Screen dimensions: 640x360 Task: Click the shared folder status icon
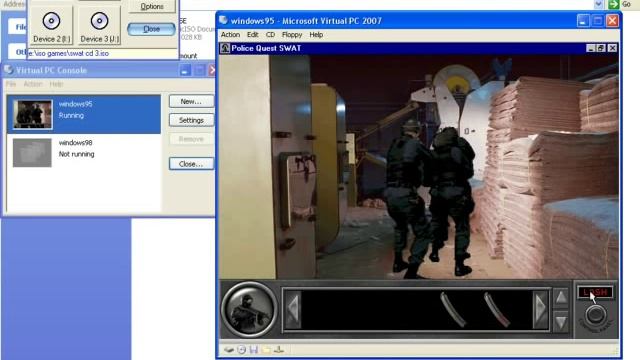pyautogui.click(x=267, y=350)
